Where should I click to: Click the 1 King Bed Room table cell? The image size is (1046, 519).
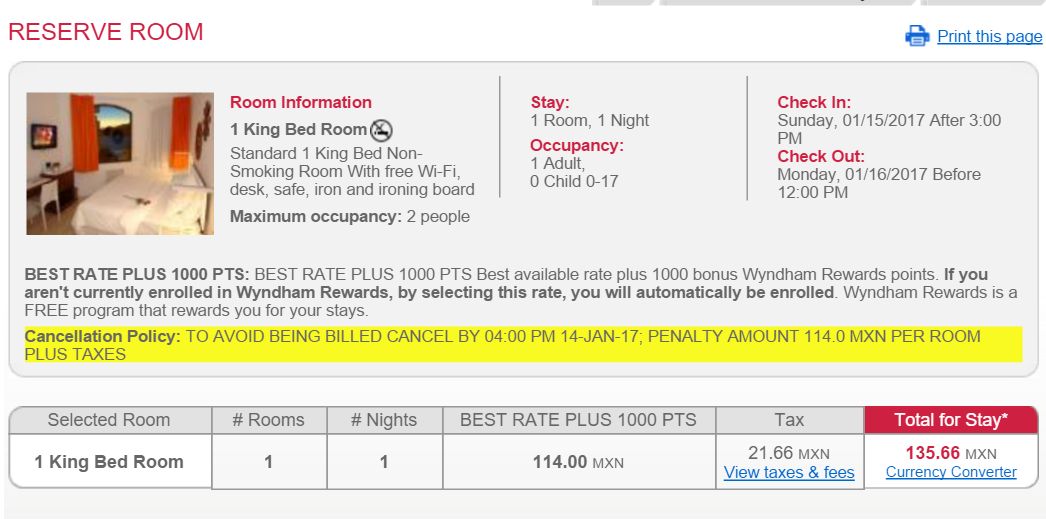(109, 462)
